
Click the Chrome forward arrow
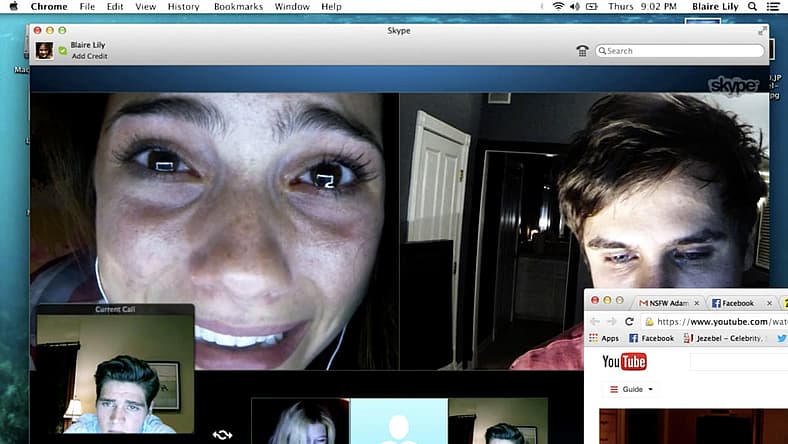(612, 321)
